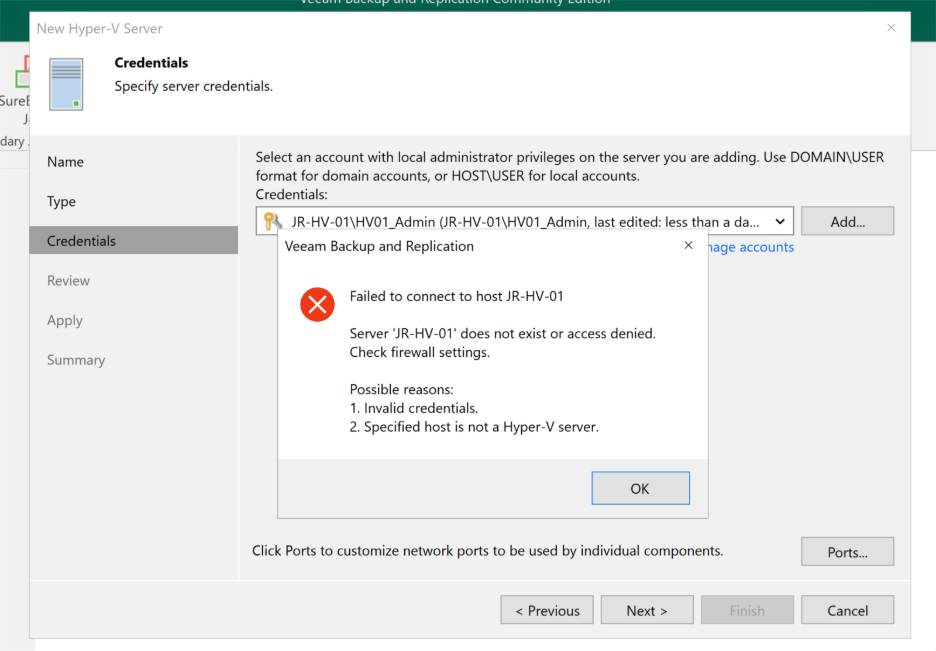936x651 pixels.
Task: Click the server icon in the wizard header
Action: coord(67,84)
